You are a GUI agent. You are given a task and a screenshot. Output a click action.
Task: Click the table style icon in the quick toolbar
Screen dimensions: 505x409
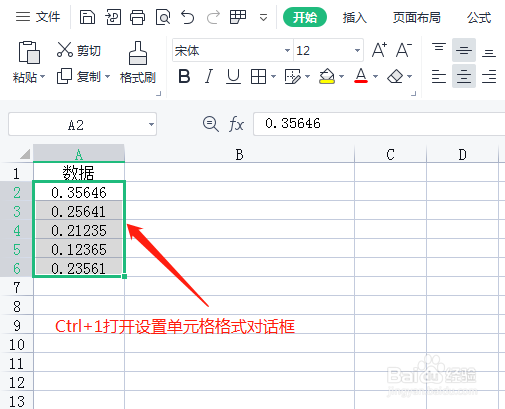tap(238, 17)
